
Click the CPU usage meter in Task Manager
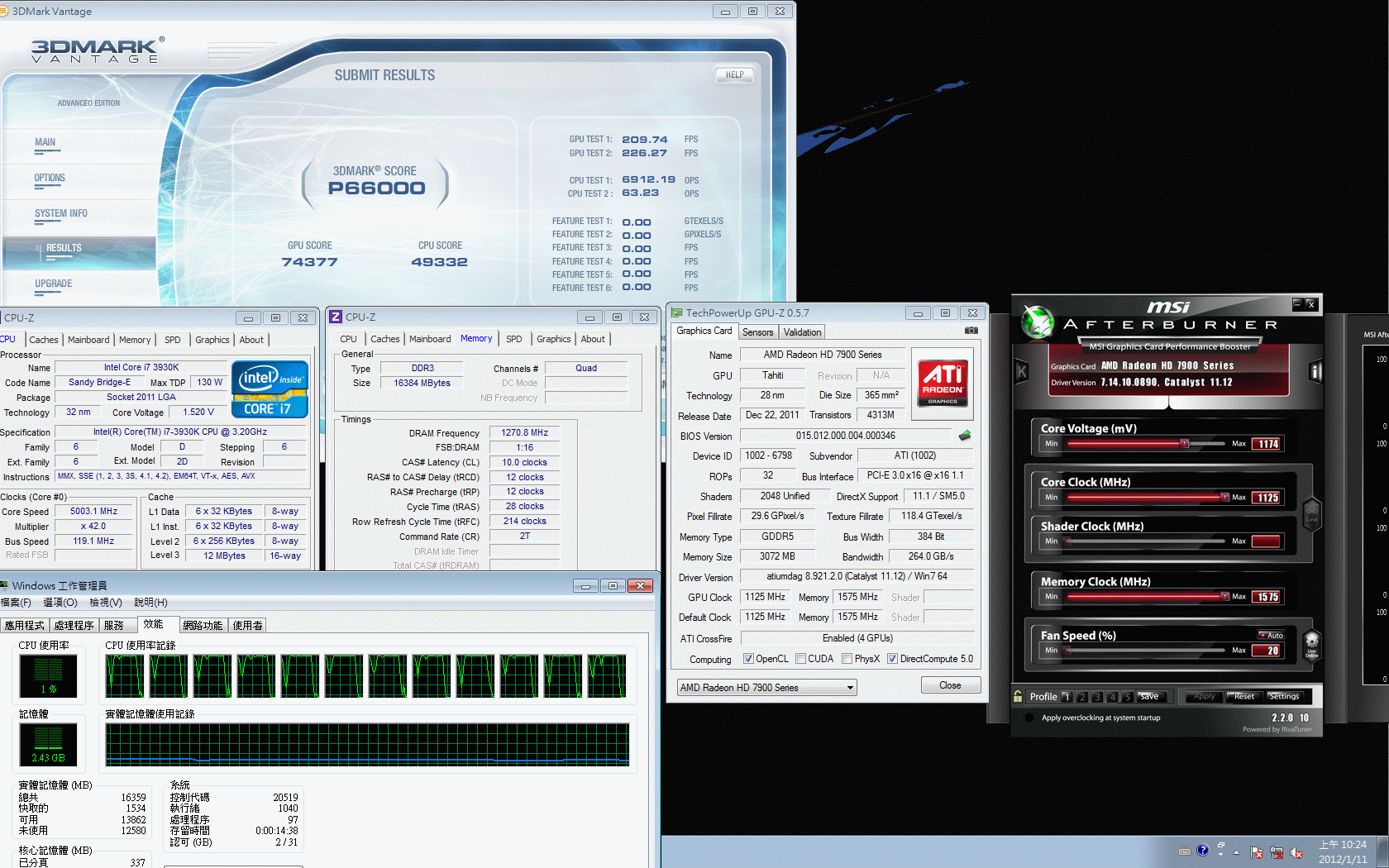click(x=48, y=675)
